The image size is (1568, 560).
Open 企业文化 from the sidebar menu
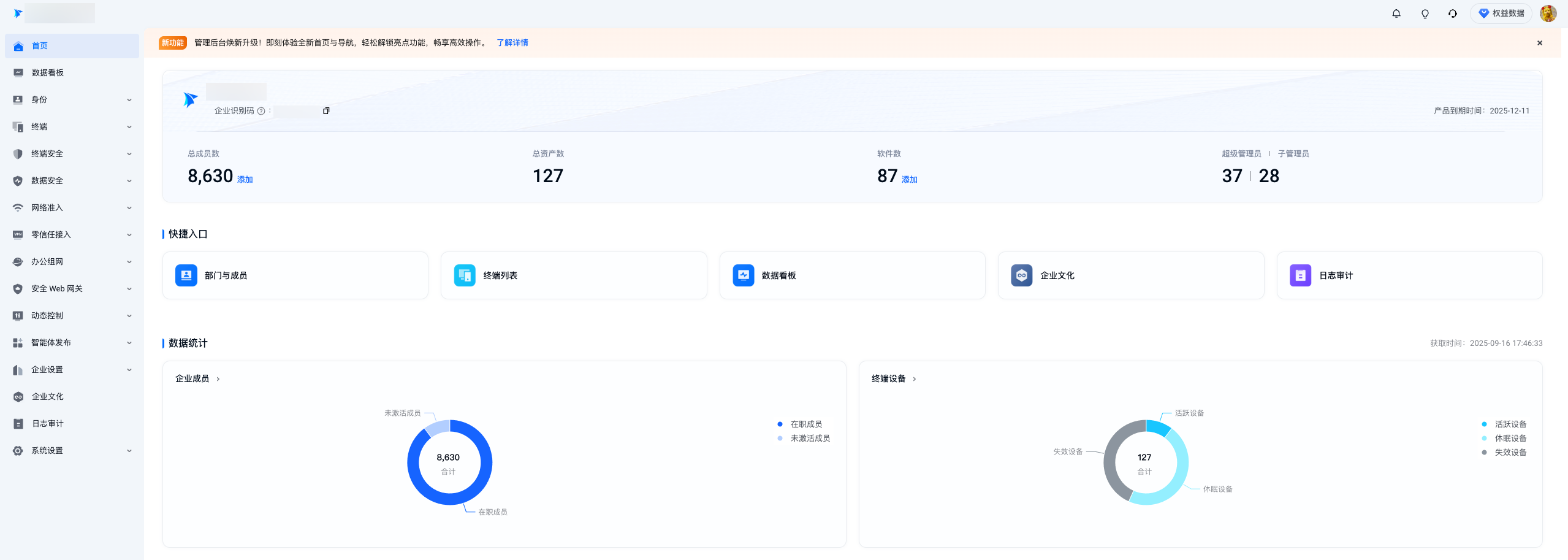tap(72, 397)
